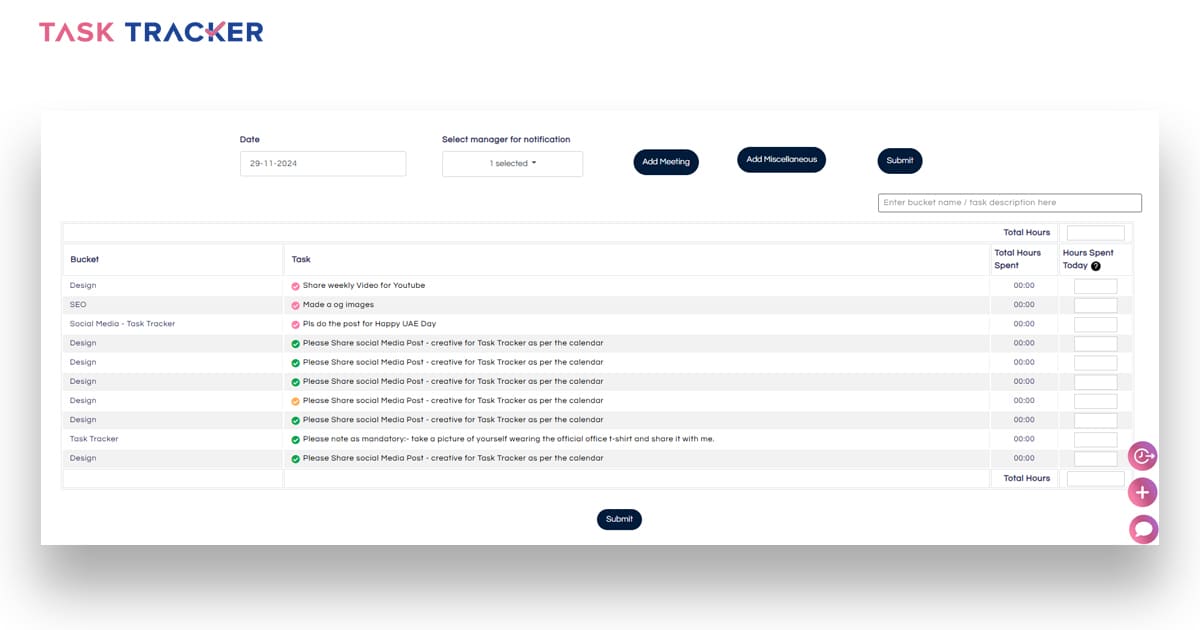Open the empty Bucket dropdown in the bottom row
The height and width of the screenshot is (630, 1200).
[172, 478]
